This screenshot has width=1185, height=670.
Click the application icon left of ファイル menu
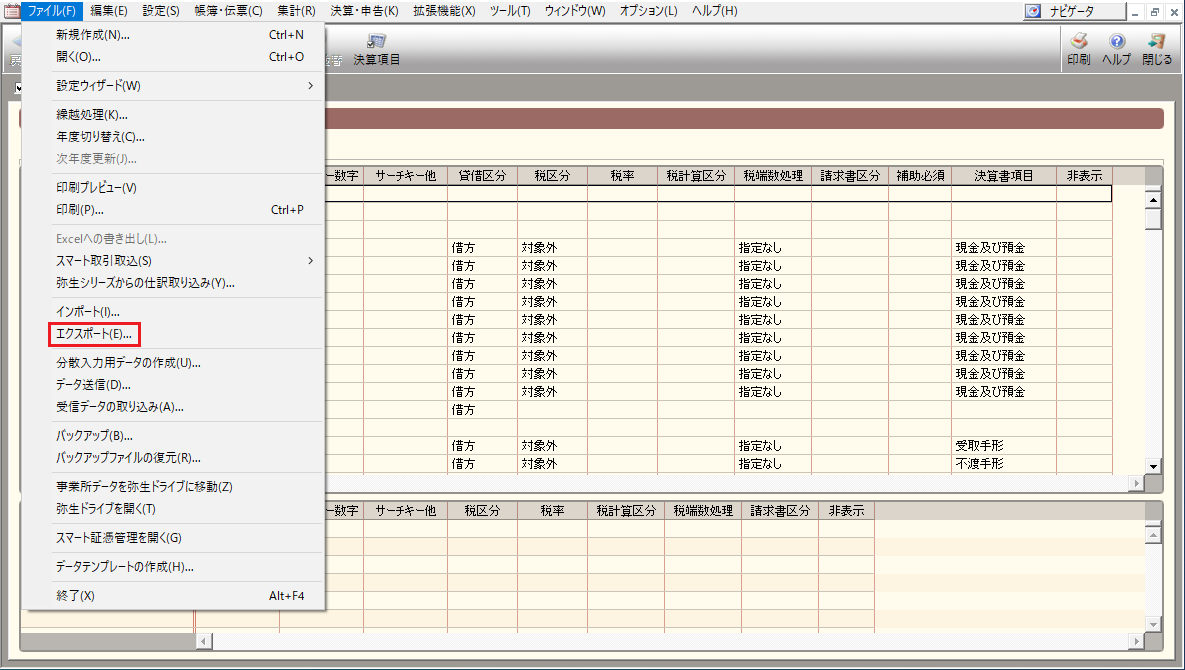tap(11, 11)
